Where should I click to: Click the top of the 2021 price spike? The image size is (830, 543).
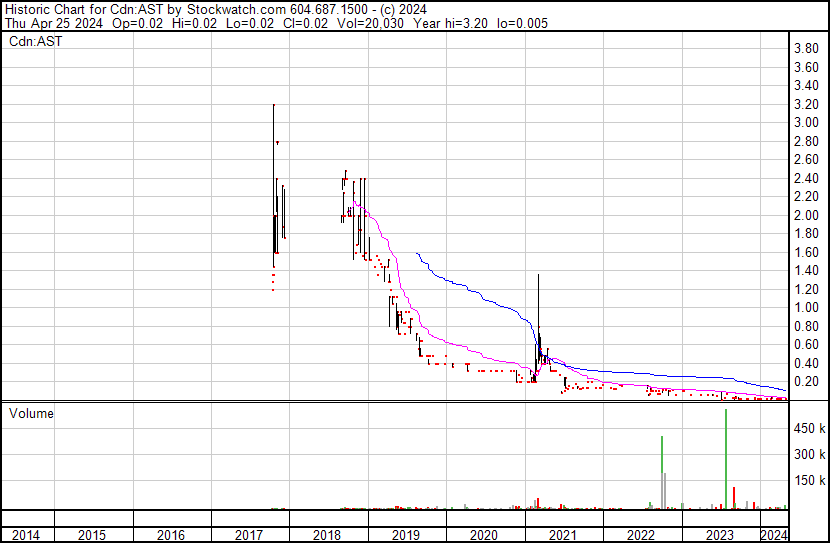tap(538, 275)
